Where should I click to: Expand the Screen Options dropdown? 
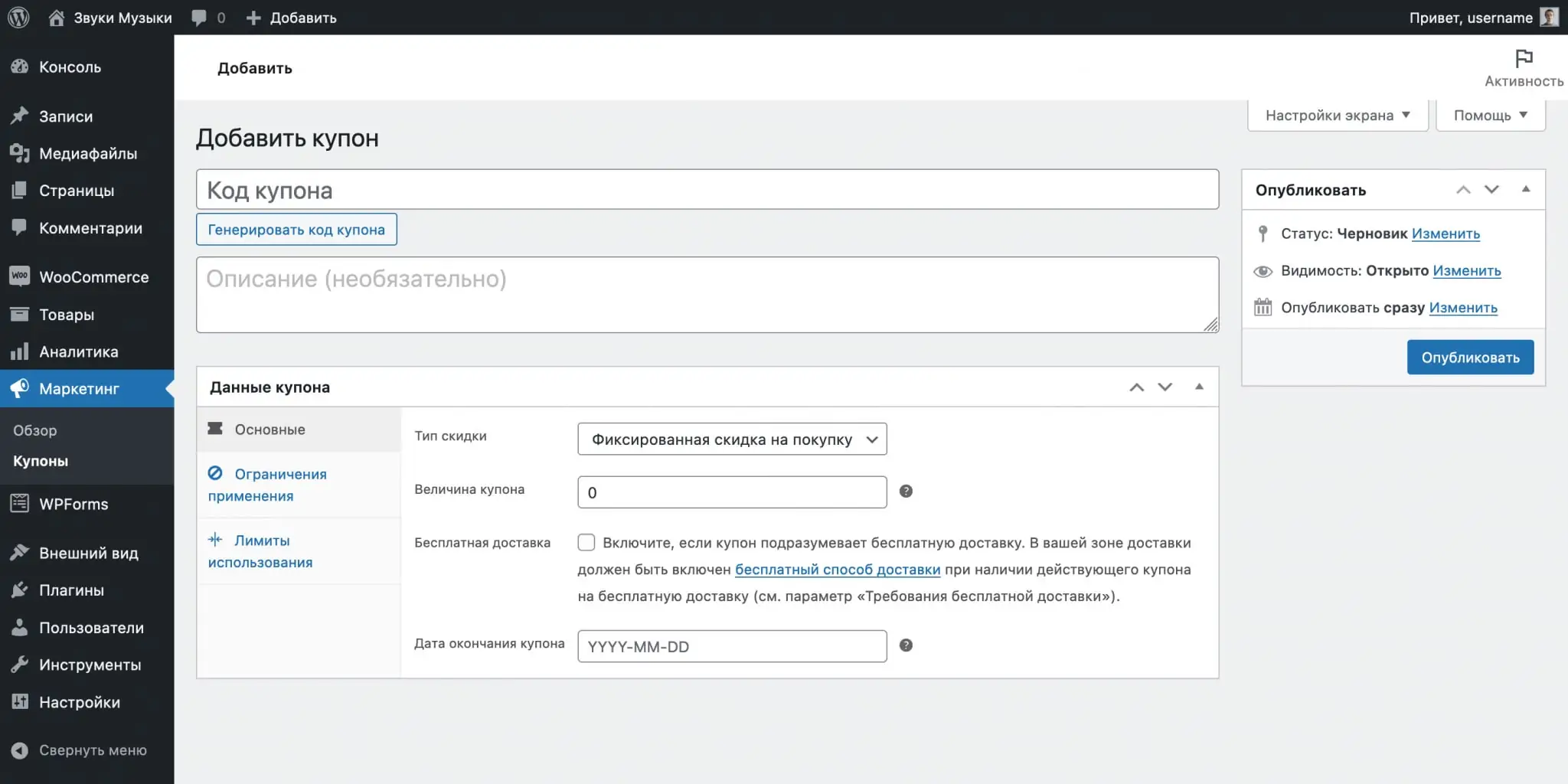(1338, 116)
